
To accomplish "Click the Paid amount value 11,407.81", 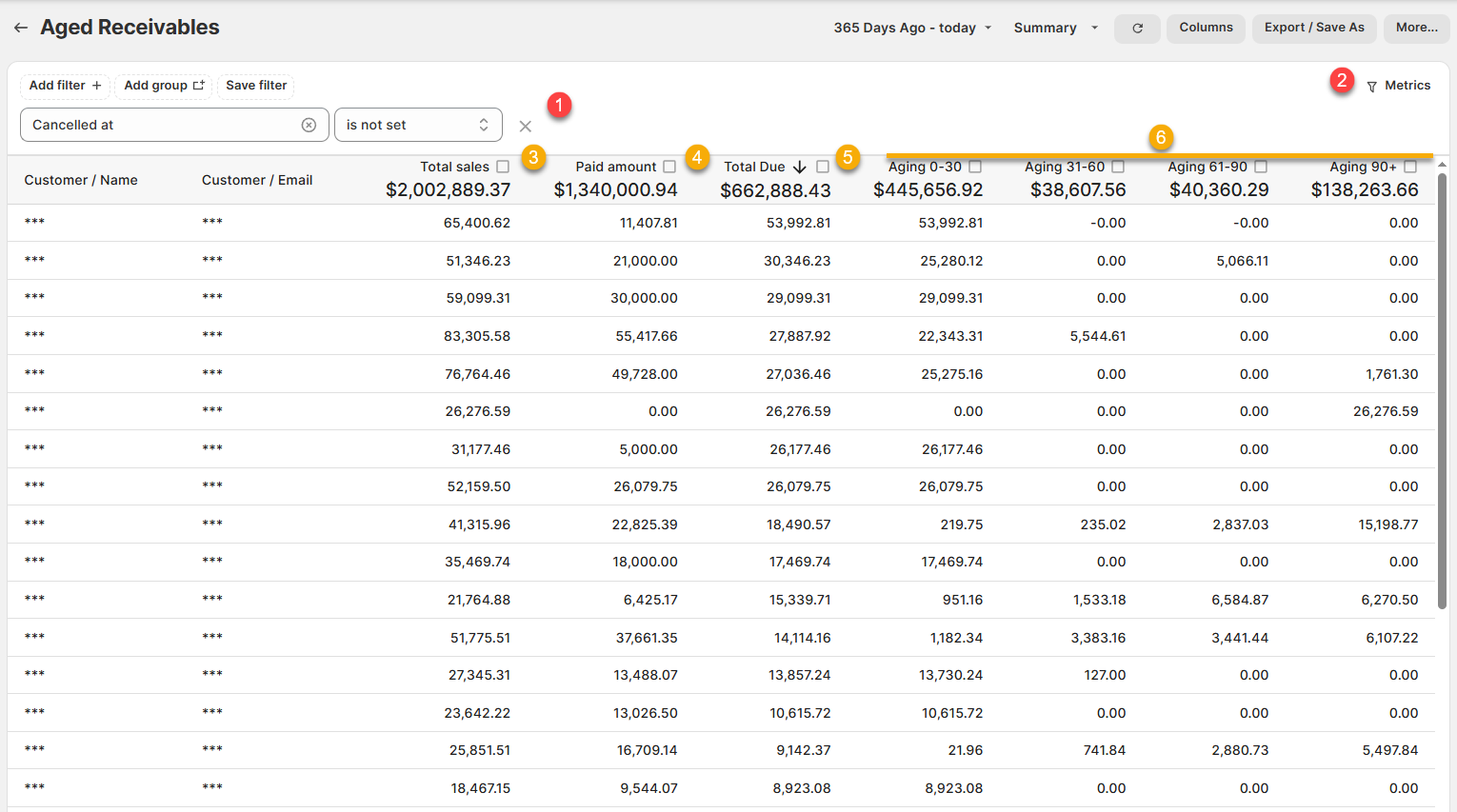I will pyautogui.click(x=649, y=223).
